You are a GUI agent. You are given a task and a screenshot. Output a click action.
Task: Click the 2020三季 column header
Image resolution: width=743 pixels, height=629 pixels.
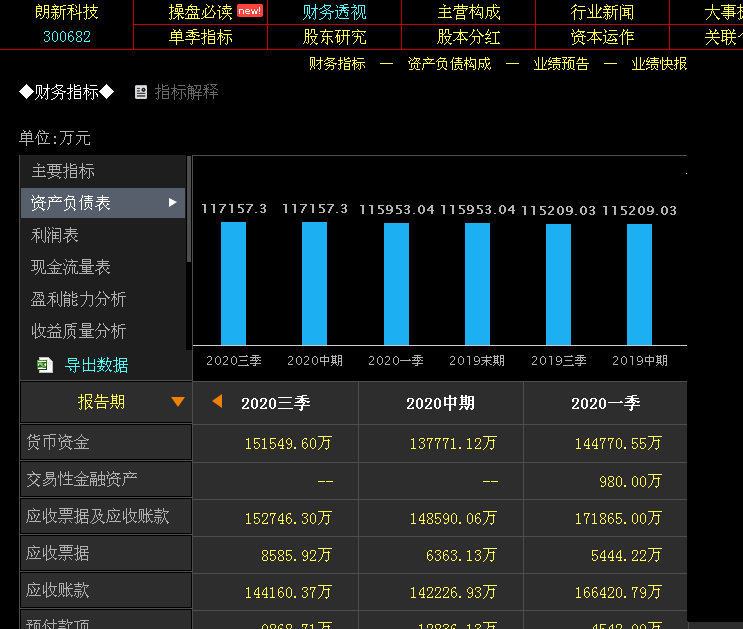[x=275, y=403]
